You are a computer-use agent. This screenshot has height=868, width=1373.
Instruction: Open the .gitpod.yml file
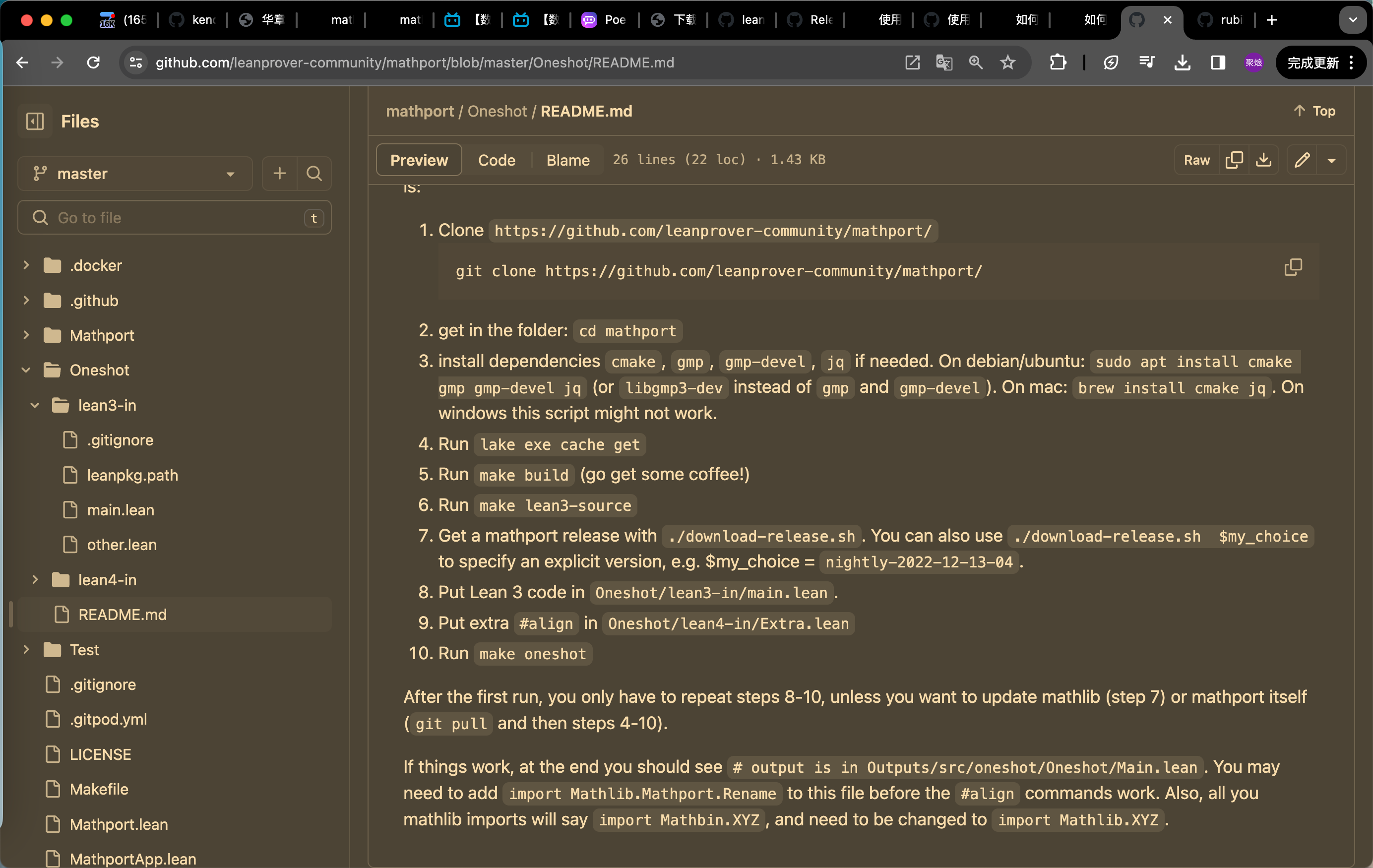point(108,719)
